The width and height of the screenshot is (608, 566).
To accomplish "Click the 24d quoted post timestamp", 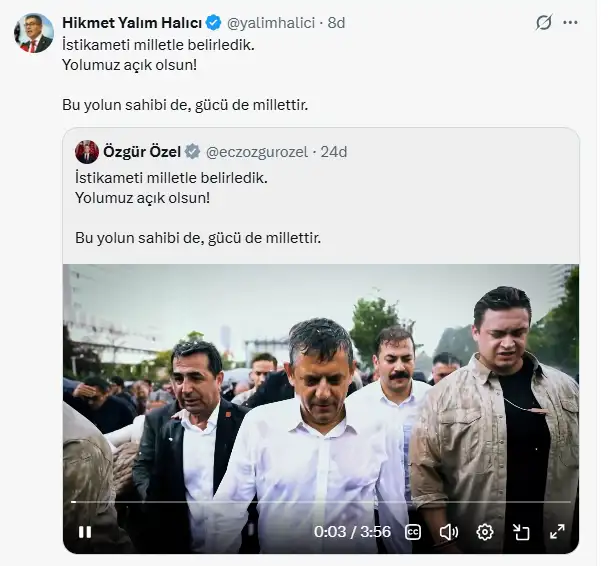I will pos(334,152).
